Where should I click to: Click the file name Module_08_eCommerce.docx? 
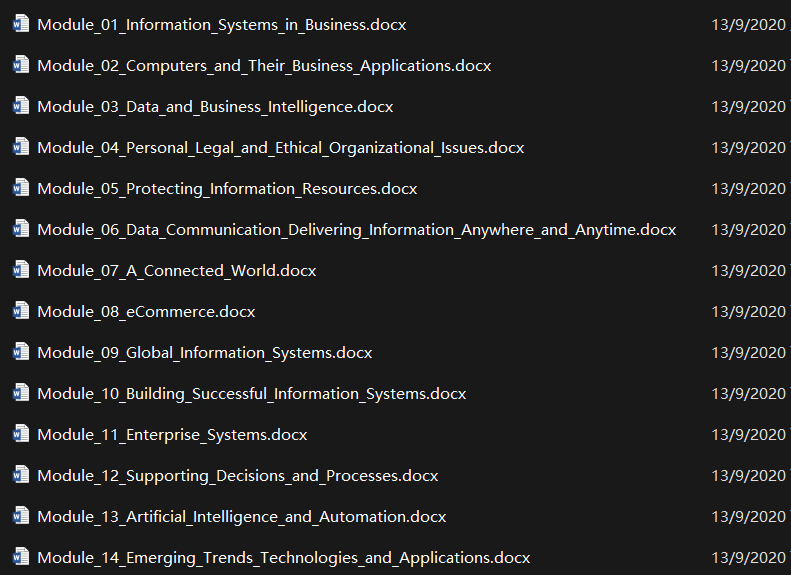click(146, 312)
